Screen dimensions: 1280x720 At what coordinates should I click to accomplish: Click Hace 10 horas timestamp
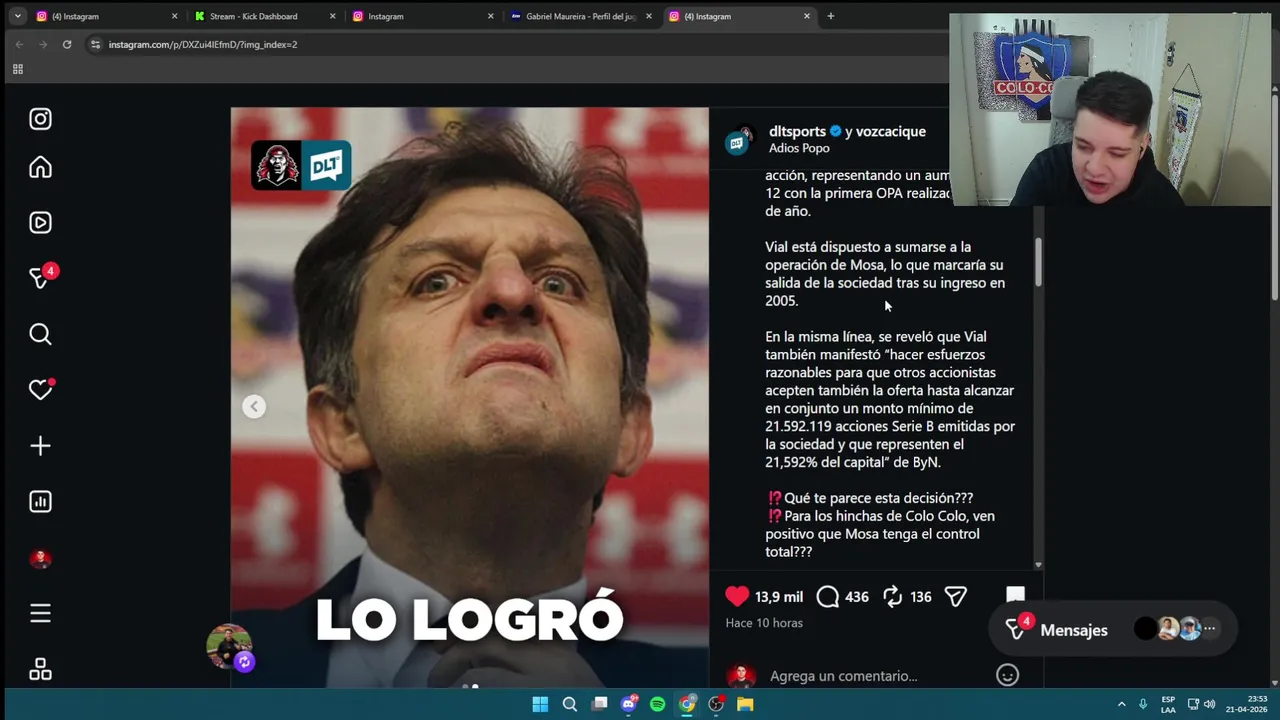pos(764,623)
